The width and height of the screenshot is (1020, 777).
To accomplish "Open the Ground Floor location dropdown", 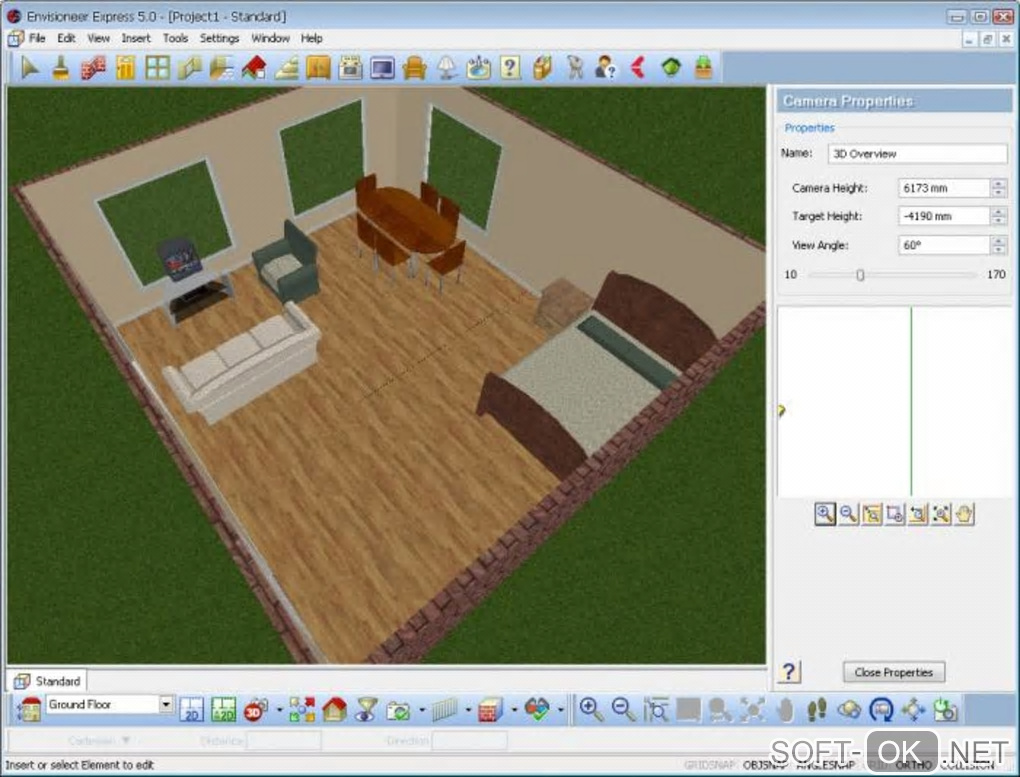I will [165, 704].
